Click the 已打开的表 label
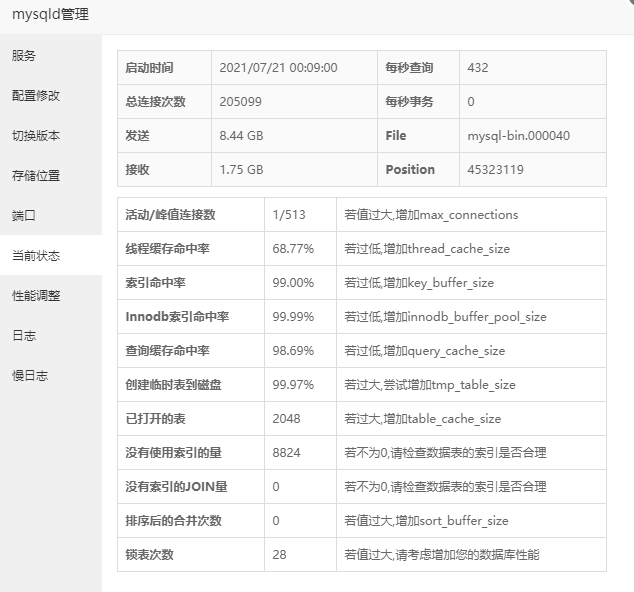 click(x=155, y=419)
